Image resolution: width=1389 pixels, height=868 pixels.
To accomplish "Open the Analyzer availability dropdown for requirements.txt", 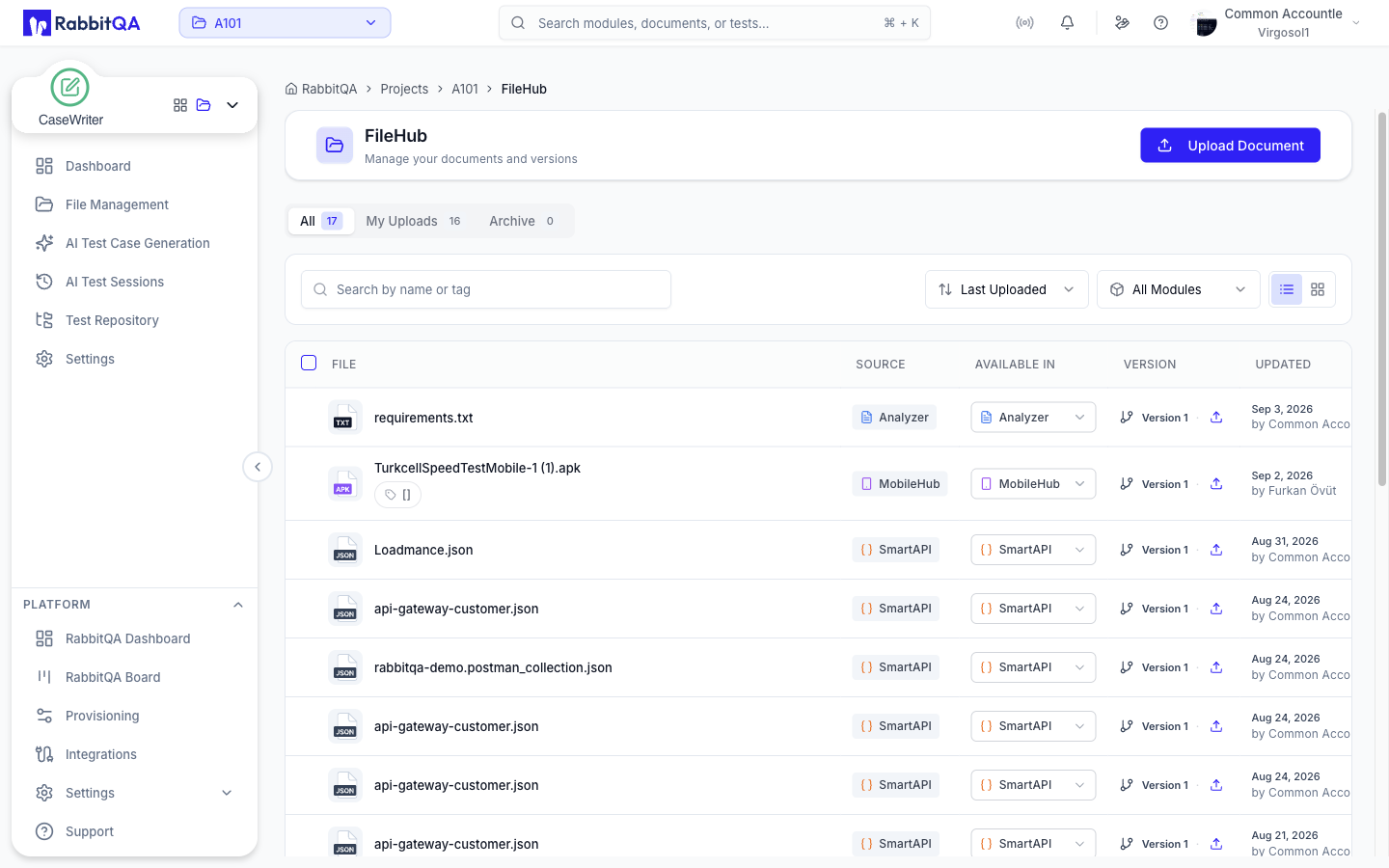I will click(x=1033, y=418).
